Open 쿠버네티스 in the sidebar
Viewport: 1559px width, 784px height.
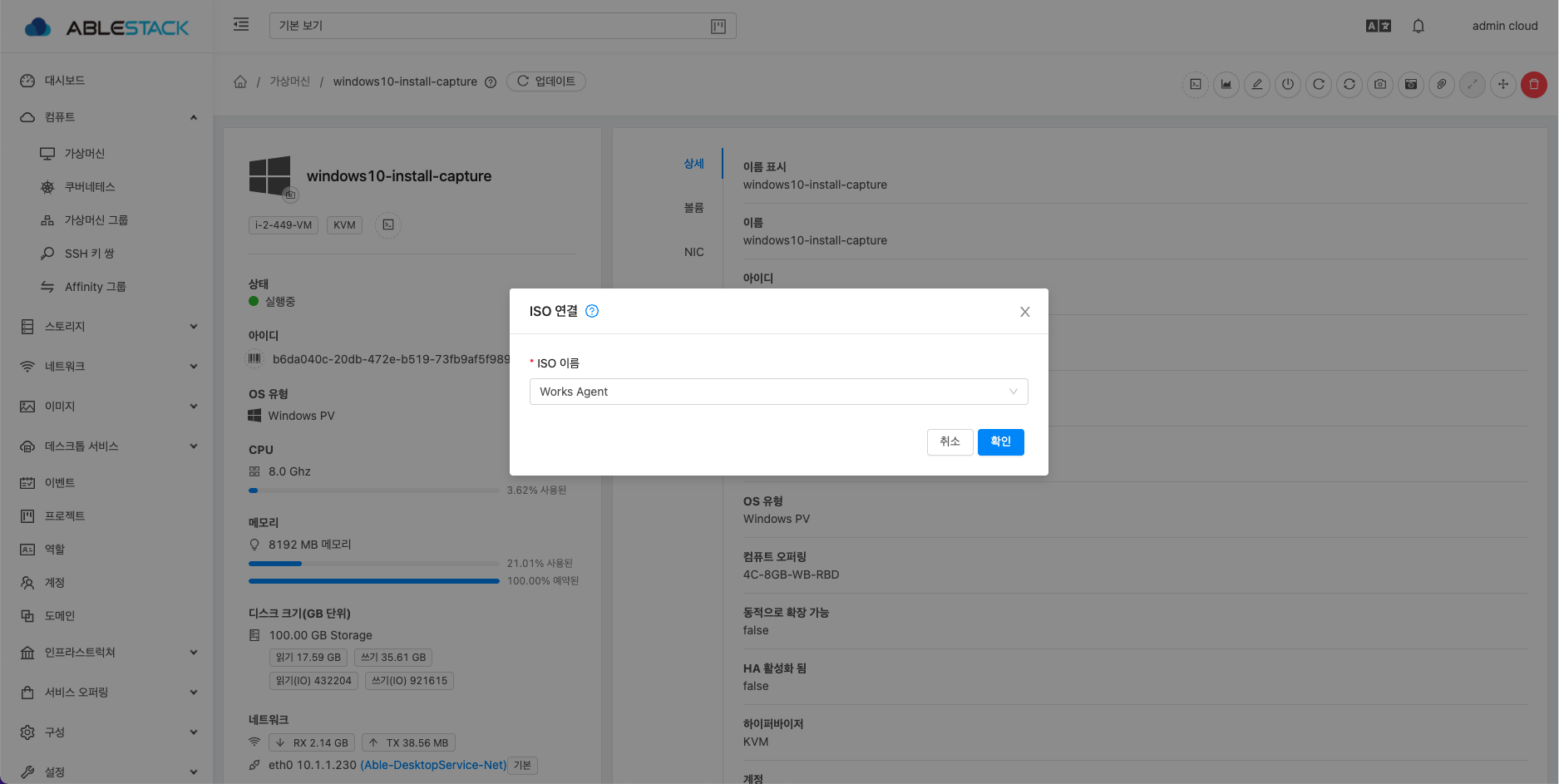(x=90, y=187)
